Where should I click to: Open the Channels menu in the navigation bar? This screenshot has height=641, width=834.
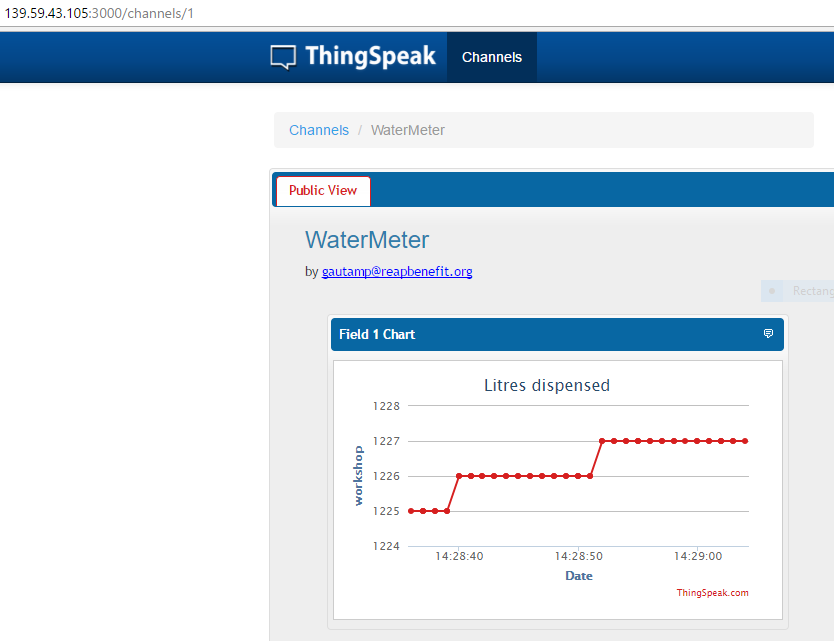[491, 57]
